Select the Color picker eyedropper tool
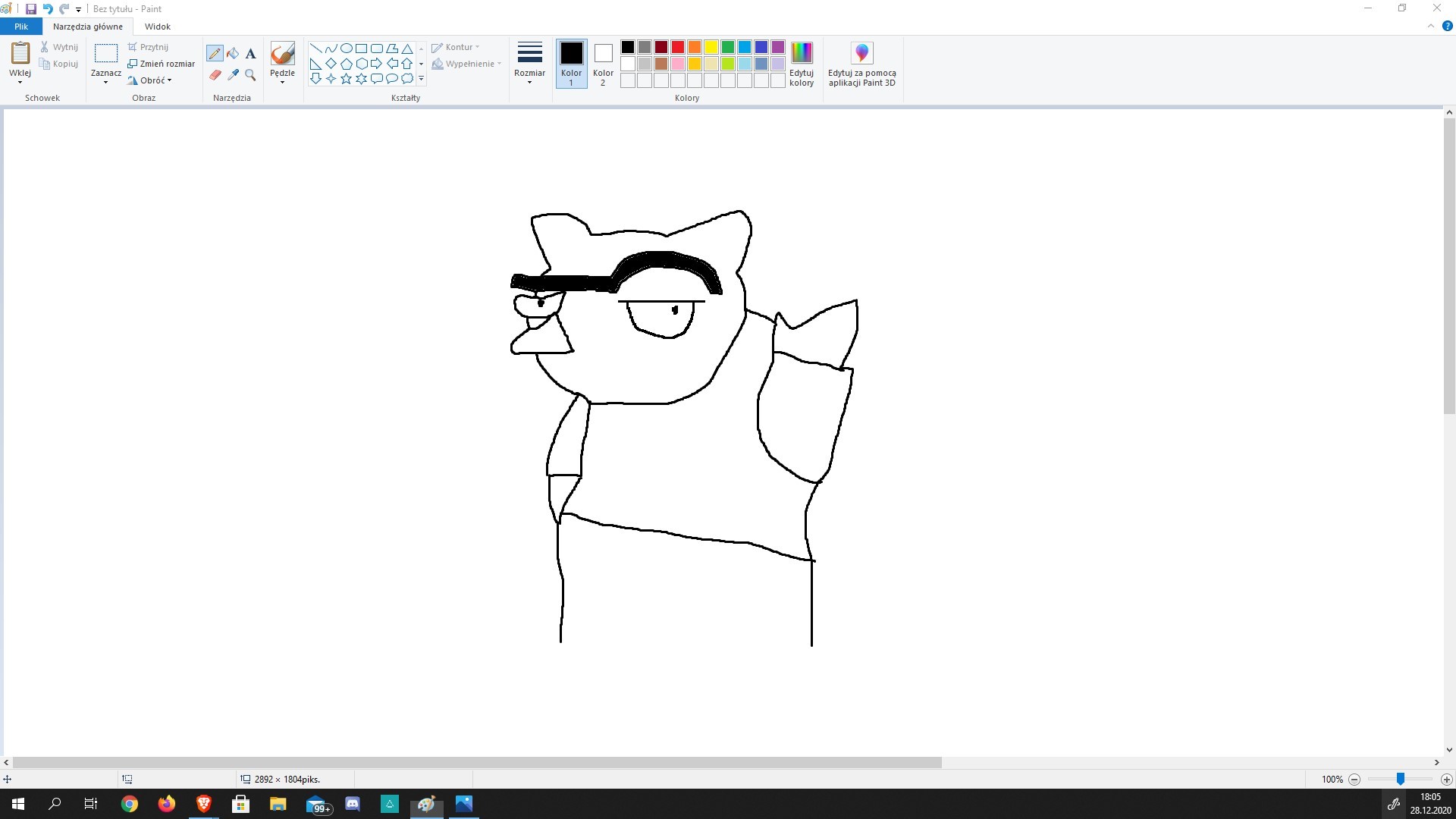 coord(233,74)
